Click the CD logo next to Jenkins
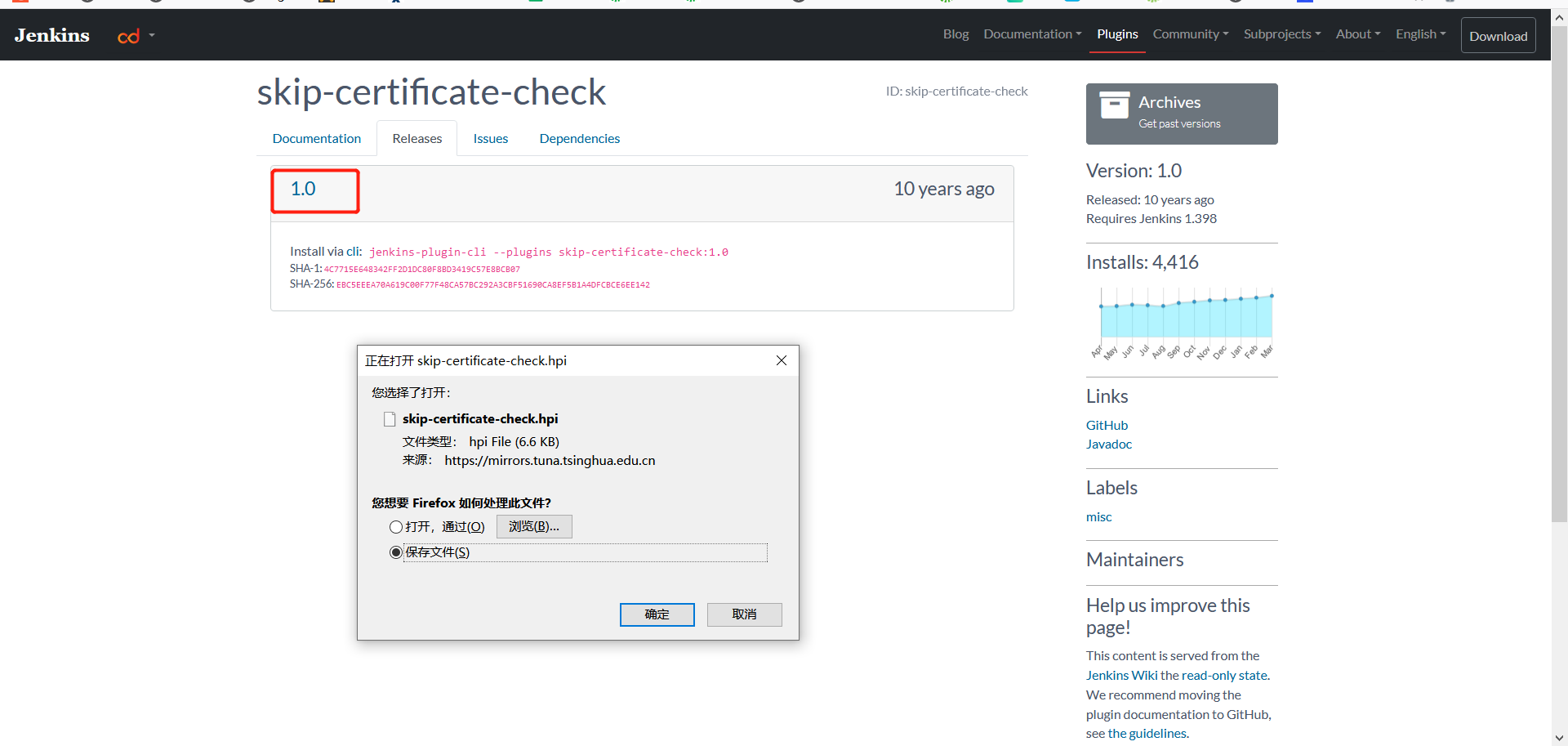The image size is (1568, 746). (x=129, y=35)
